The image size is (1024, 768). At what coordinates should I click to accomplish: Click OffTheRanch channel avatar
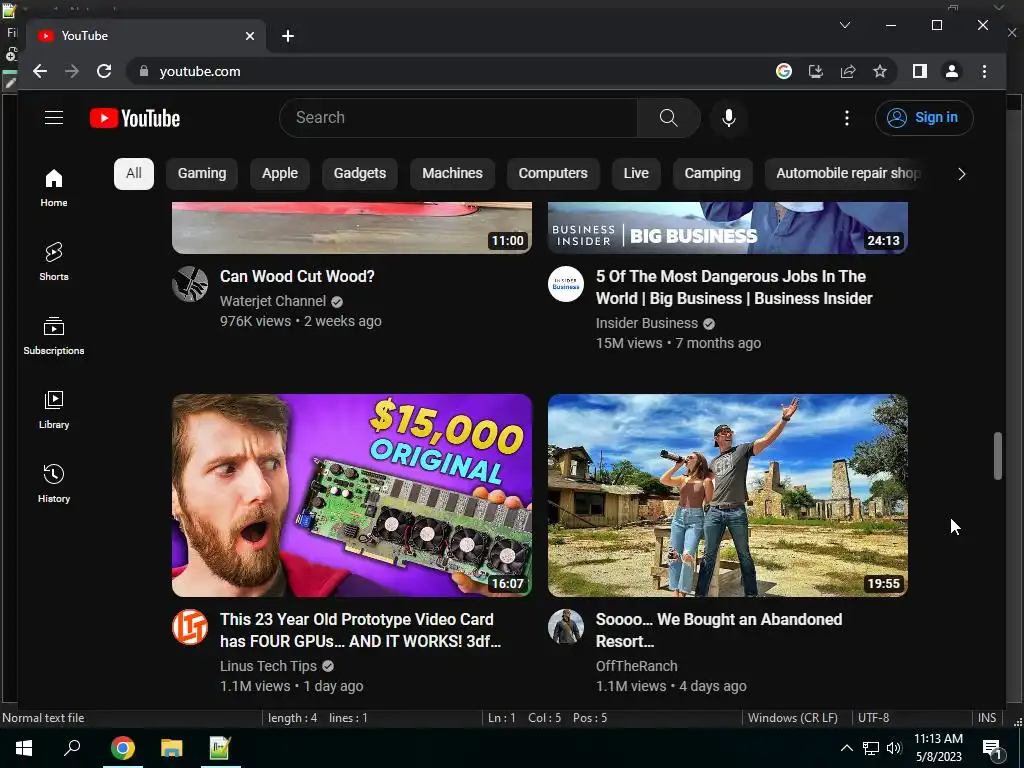[566, 627]
